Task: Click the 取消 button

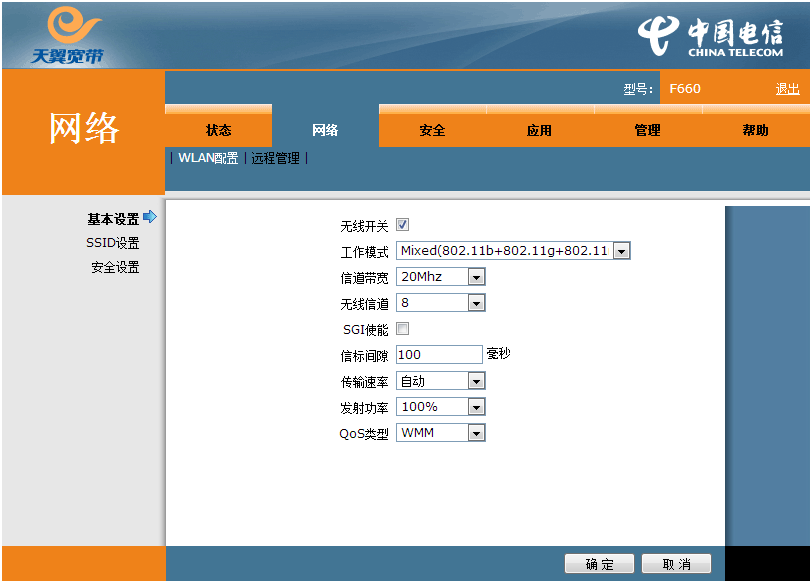Action: [x=676, y=564]
